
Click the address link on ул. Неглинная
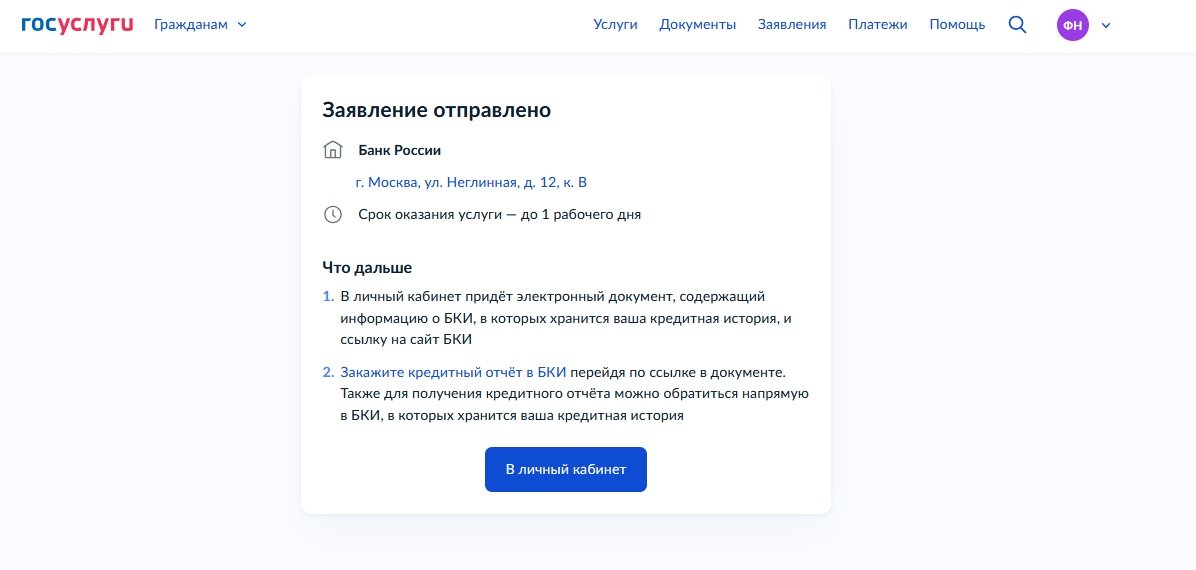(471, 182)
